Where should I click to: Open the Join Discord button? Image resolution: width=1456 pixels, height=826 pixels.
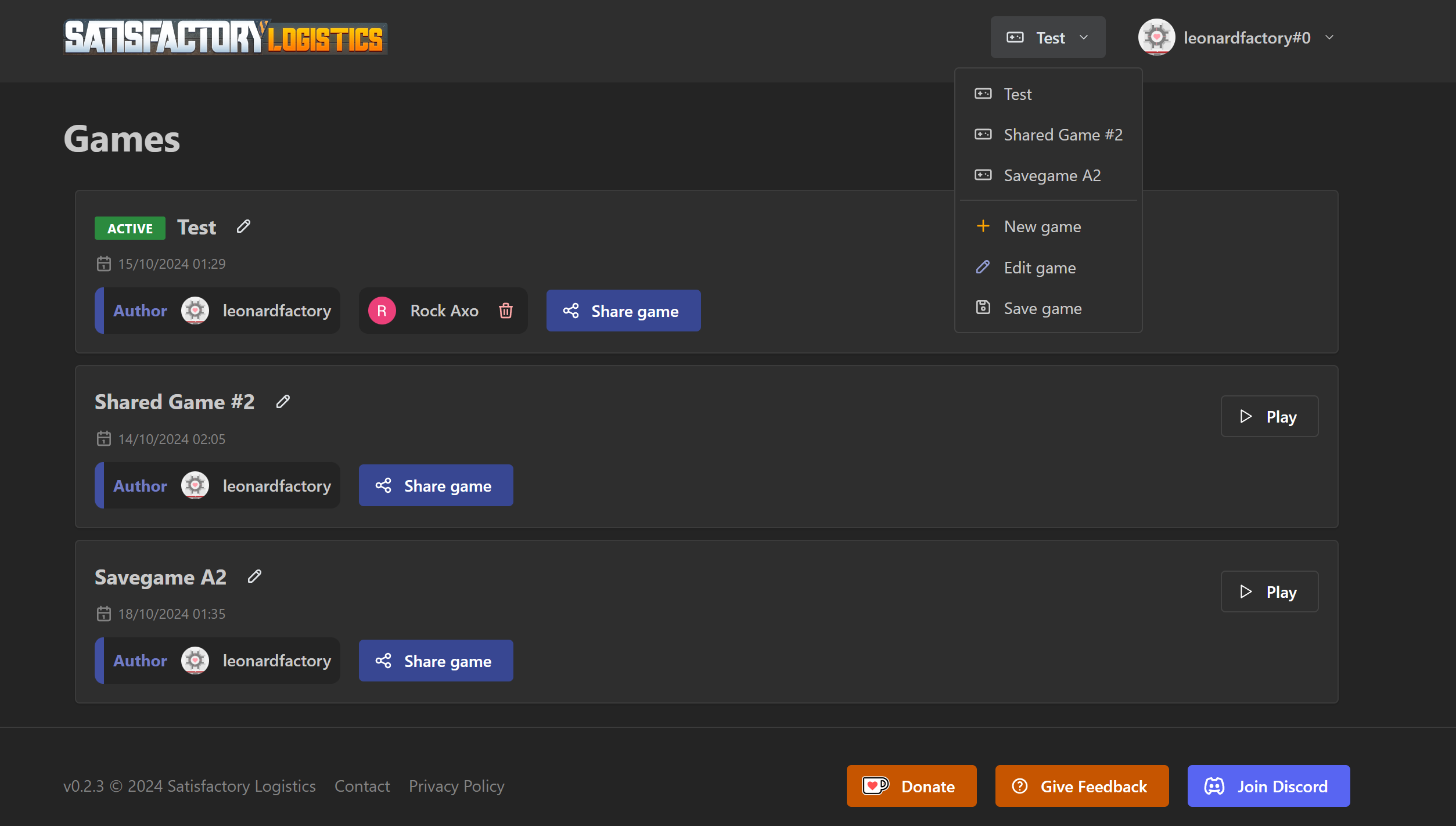pos(1268,786)
